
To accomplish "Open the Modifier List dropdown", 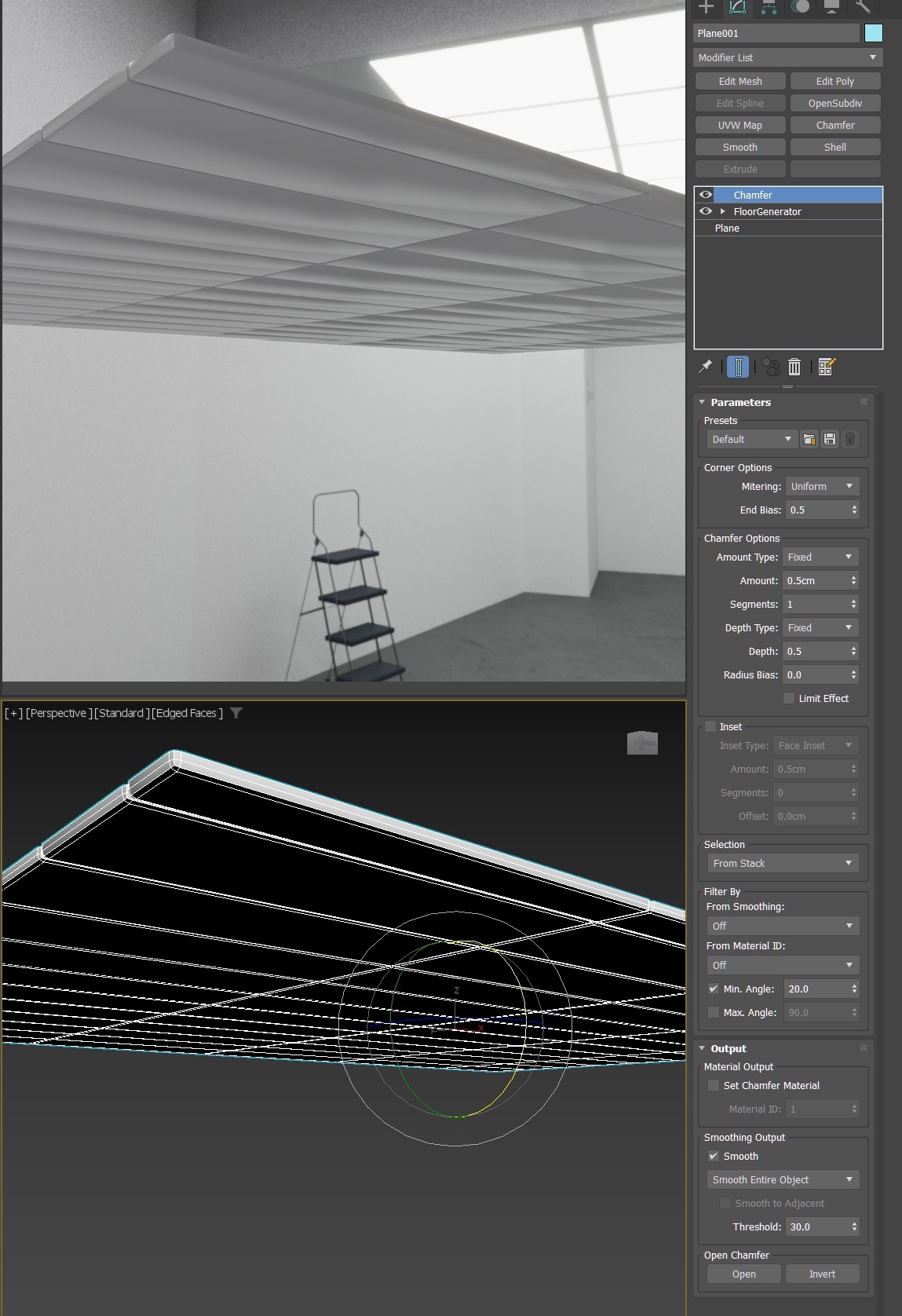I will 787,57.
